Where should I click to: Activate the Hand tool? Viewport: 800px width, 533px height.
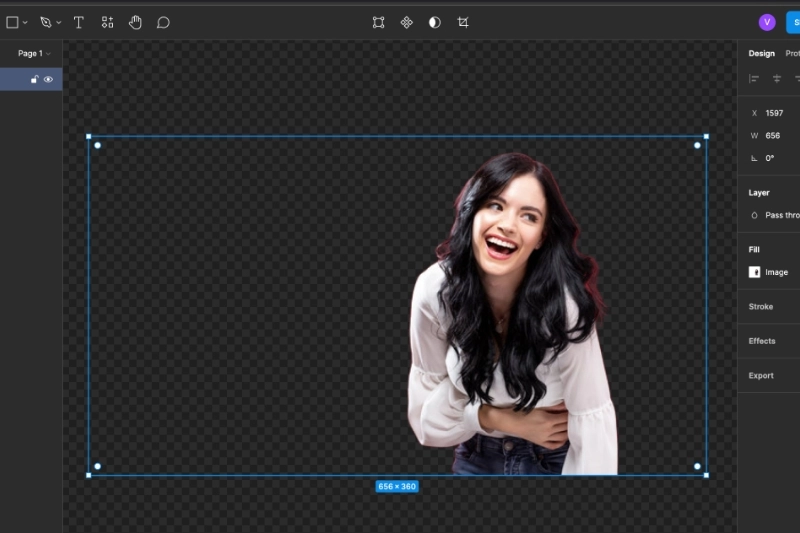pyautogui.click(x=135, y=22)
